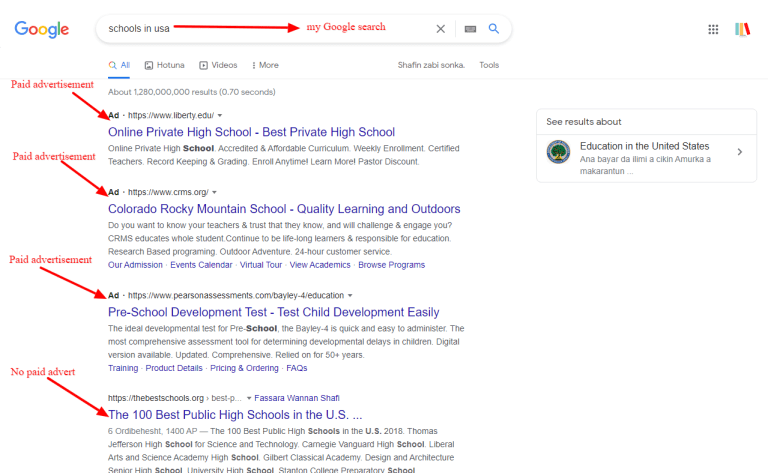Viewport: 768px width, 473px height.
Task: Click the Product Details sitelink
Action: tap(174, 368)
